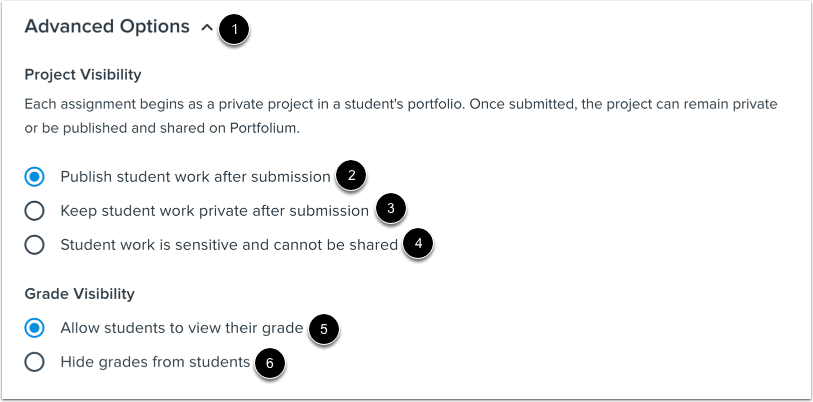Image resolution: width=813 pixels, height=402 pixels.
Task: Click numbered callout badge 4
Action: (x=419, y=243)
